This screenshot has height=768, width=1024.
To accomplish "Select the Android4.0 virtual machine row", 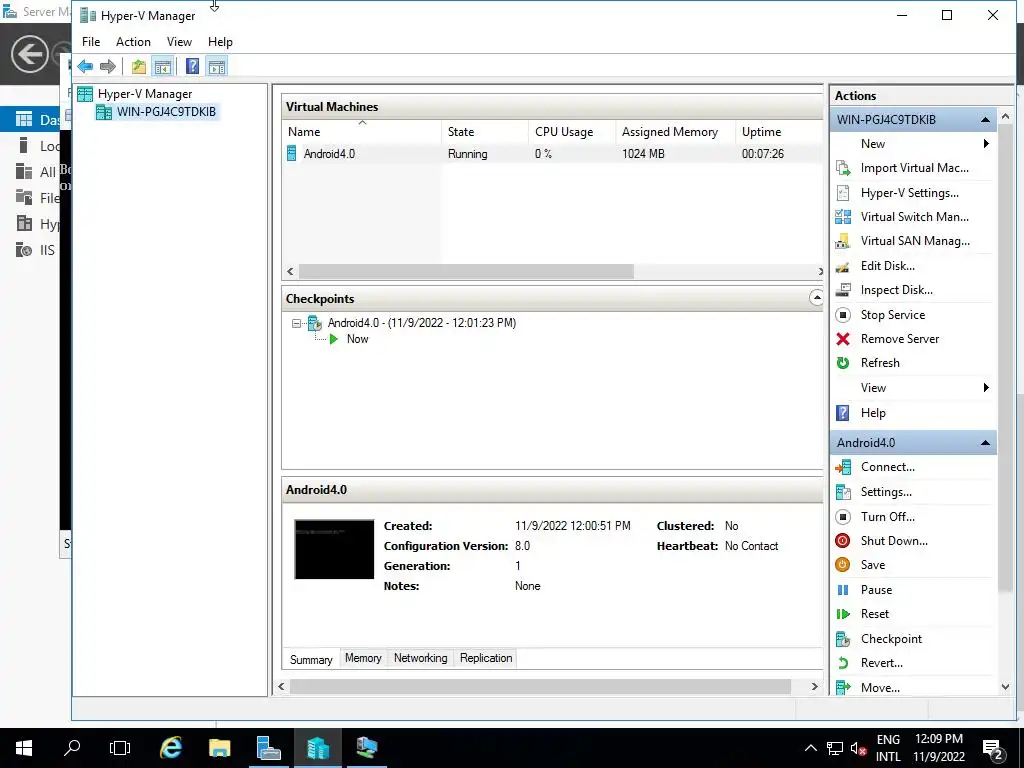I will click(552, 154).
